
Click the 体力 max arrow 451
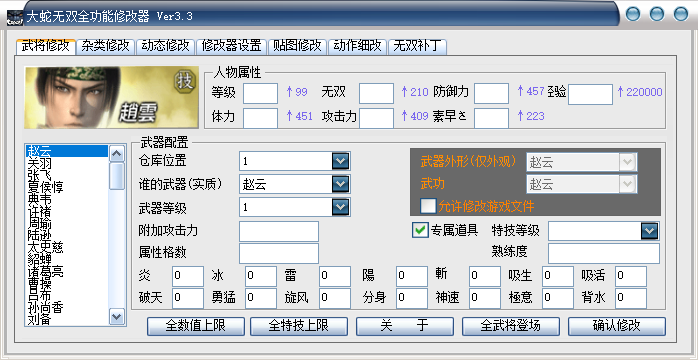[x=299, y=116]
